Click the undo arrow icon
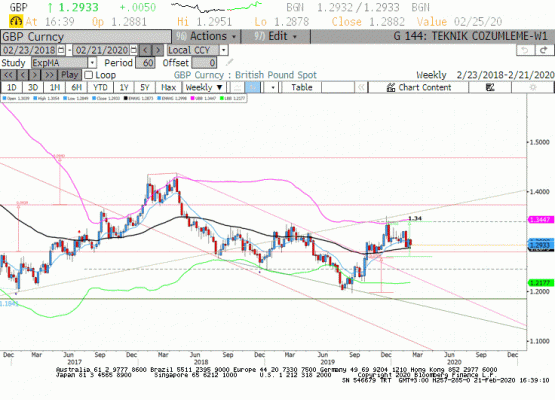This screenshot has height=400, width=555. click(525, 50)
